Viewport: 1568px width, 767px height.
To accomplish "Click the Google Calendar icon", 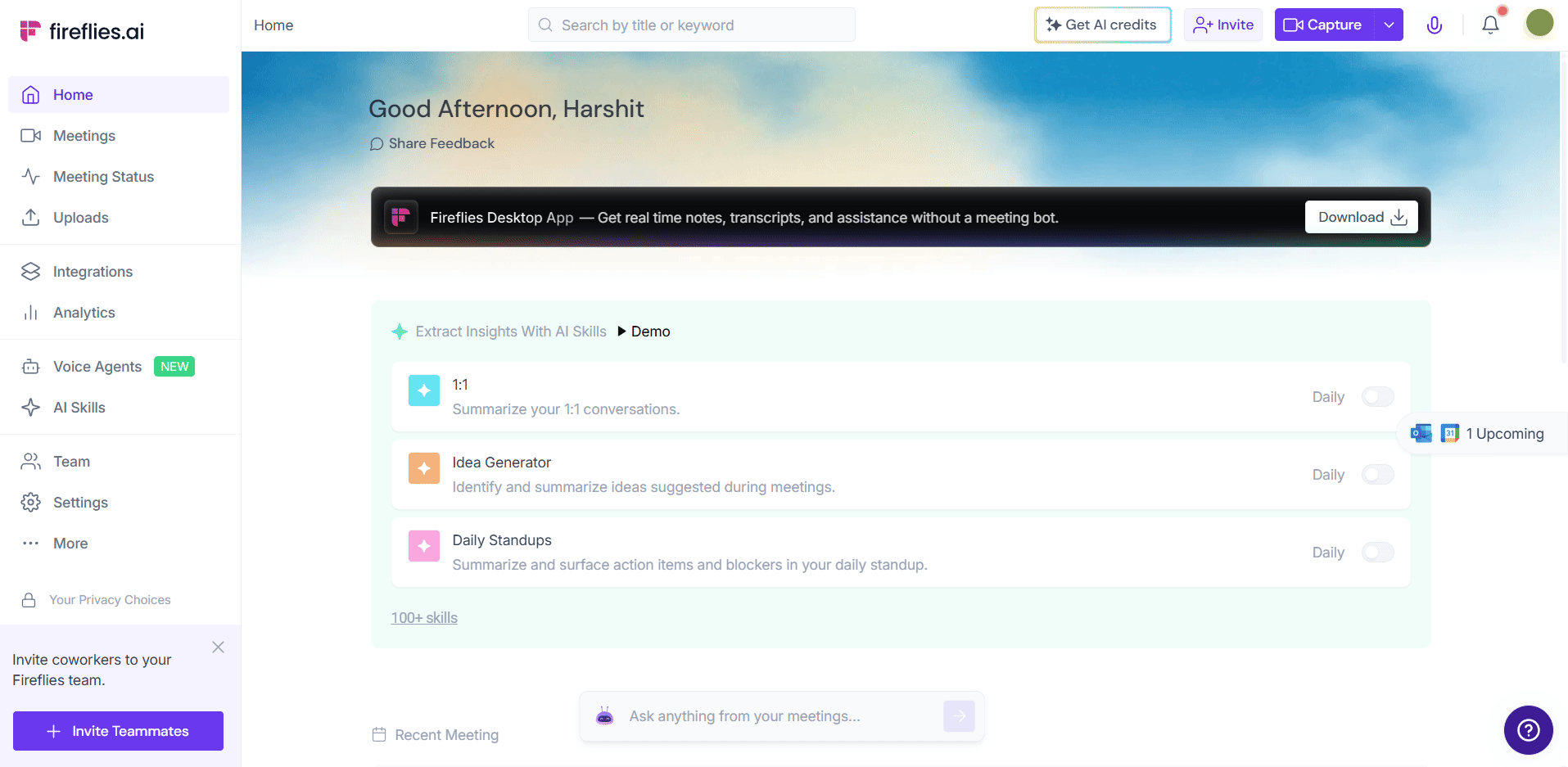I will pyautogui.click(x=1450, y=433).
